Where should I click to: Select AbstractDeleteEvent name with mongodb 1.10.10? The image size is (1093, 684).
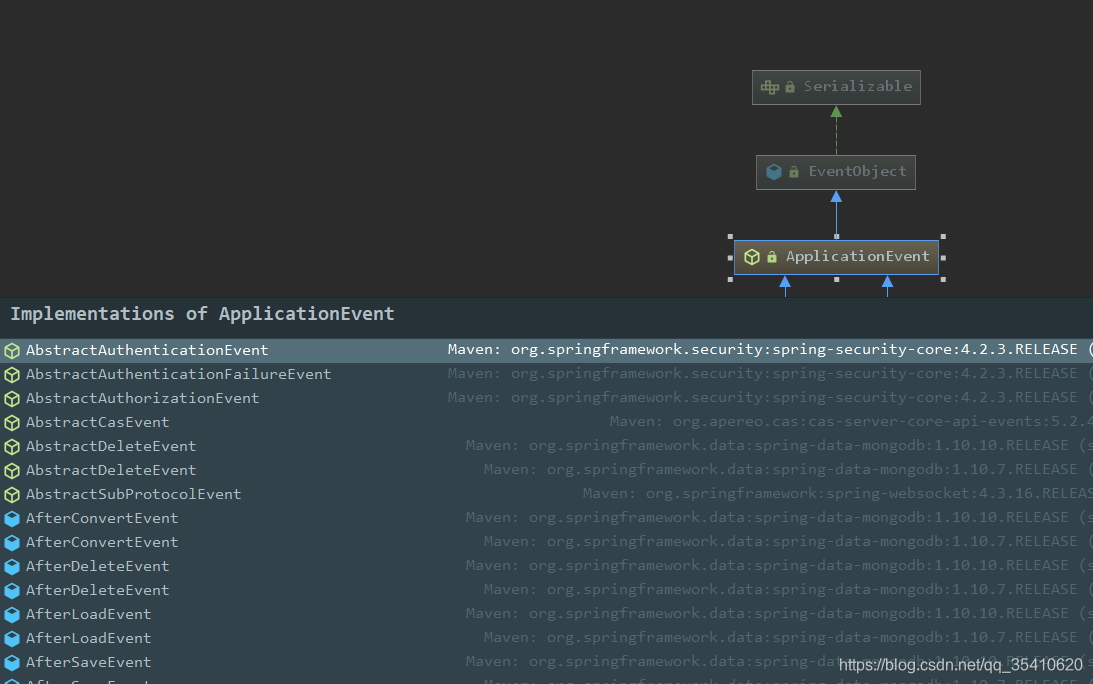tap(111, 446)
